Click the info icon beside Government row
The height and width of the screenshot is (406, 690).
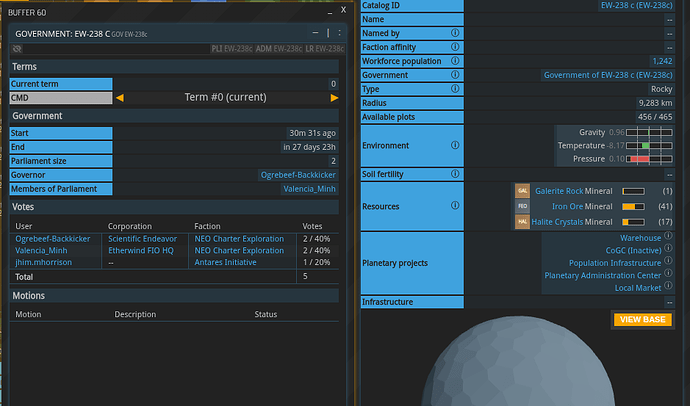[455, 75]
